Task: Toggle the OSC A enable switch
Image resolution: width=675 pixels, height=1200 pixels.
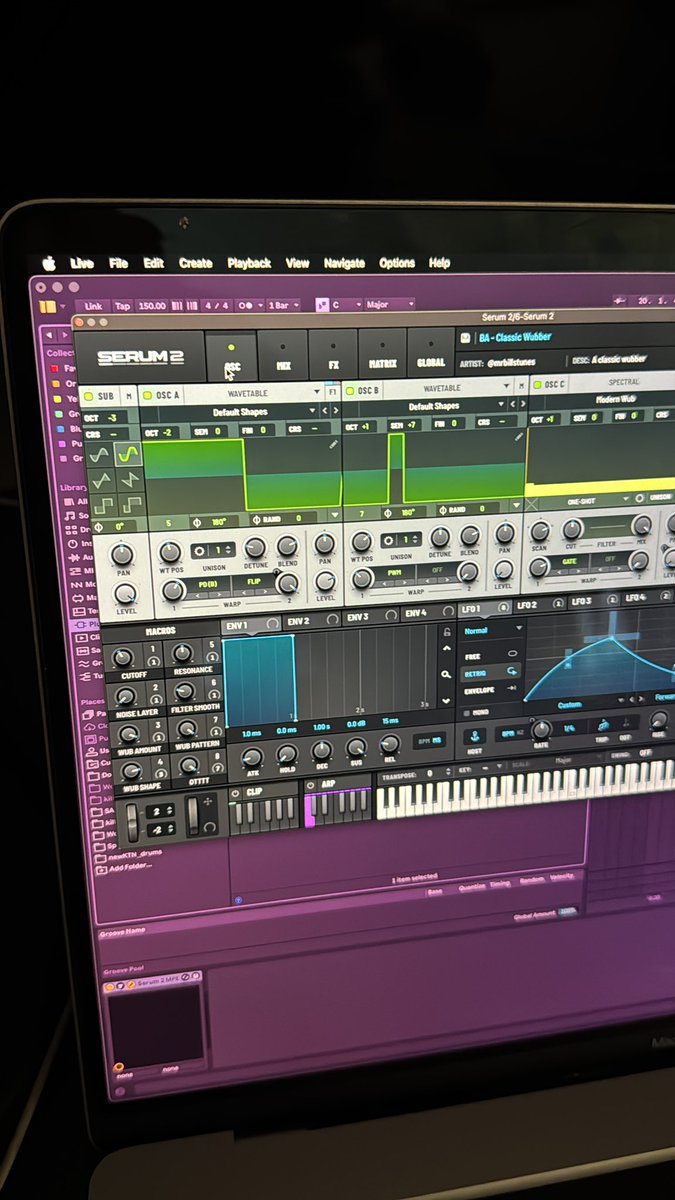Action: (146, 396)
